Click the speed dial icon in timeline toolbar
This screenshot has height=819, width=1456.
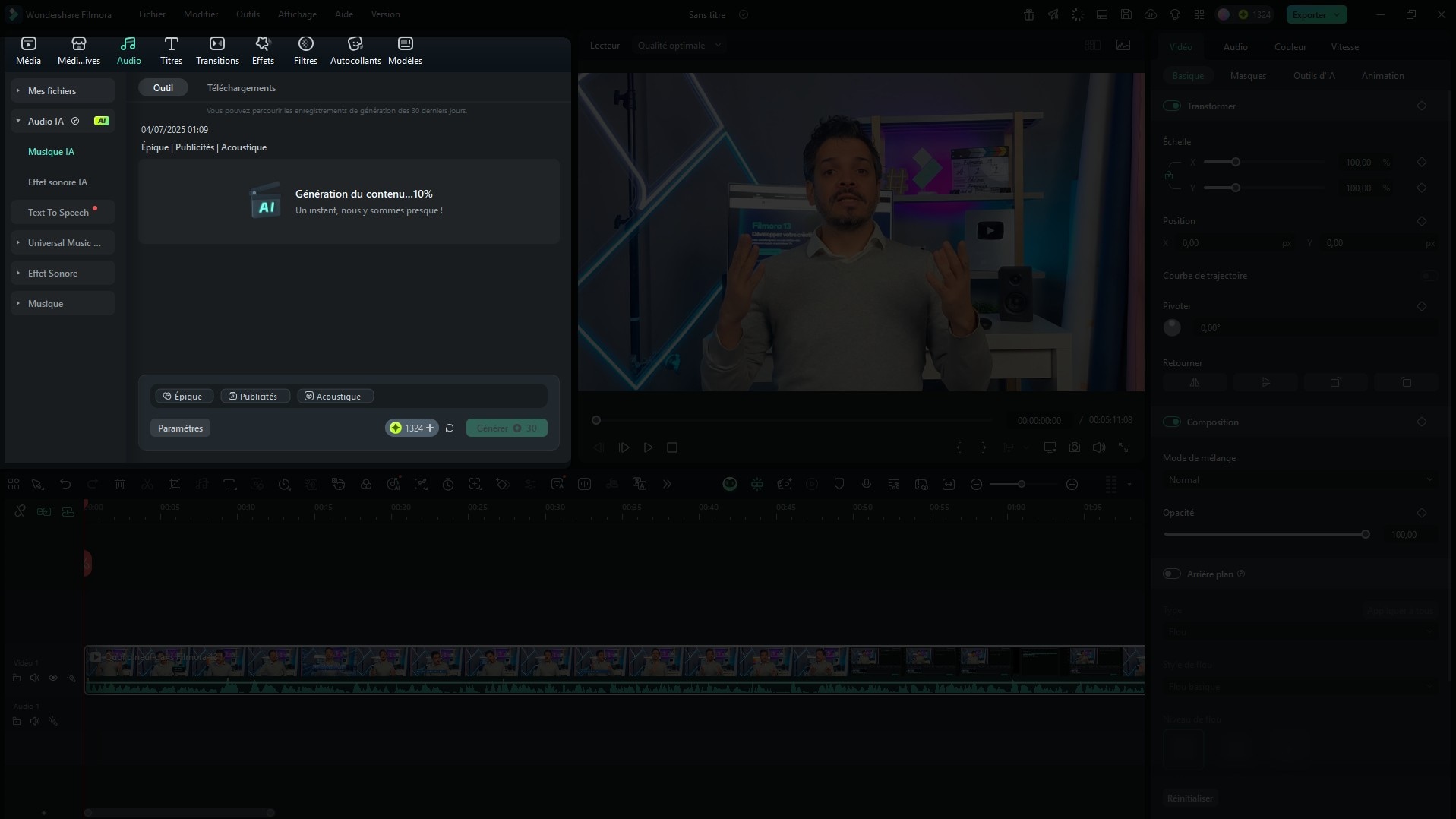(x=284, y=484)
